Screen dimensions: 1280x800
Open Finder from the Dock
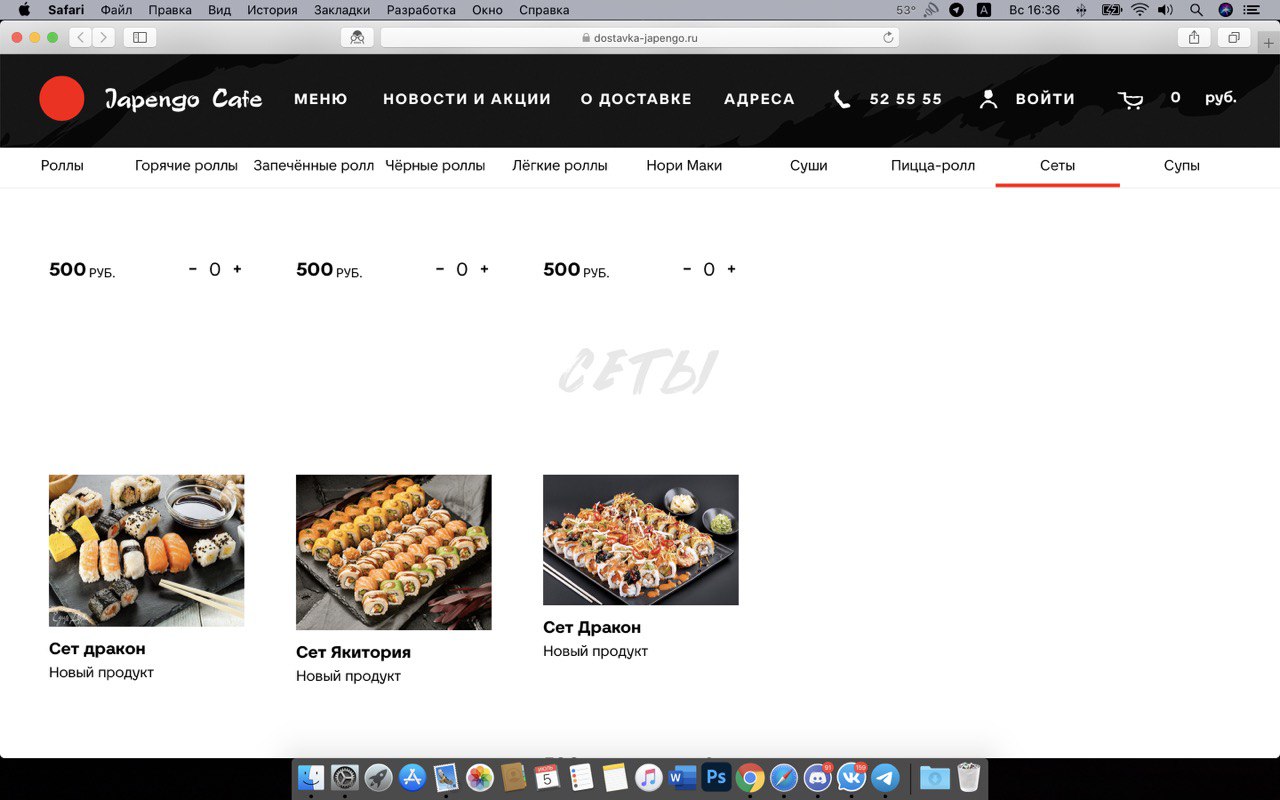pos(311,777)
